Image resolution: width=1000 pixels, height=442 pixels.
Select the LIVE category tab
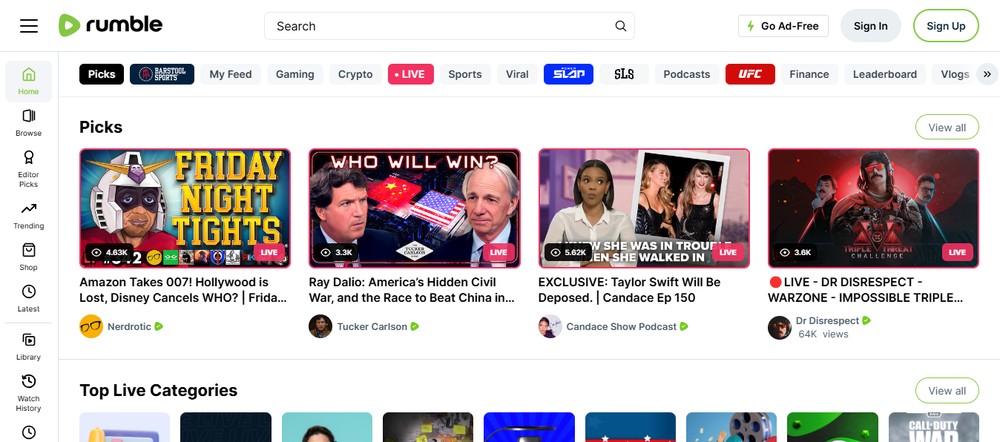[x=410, y=74]
